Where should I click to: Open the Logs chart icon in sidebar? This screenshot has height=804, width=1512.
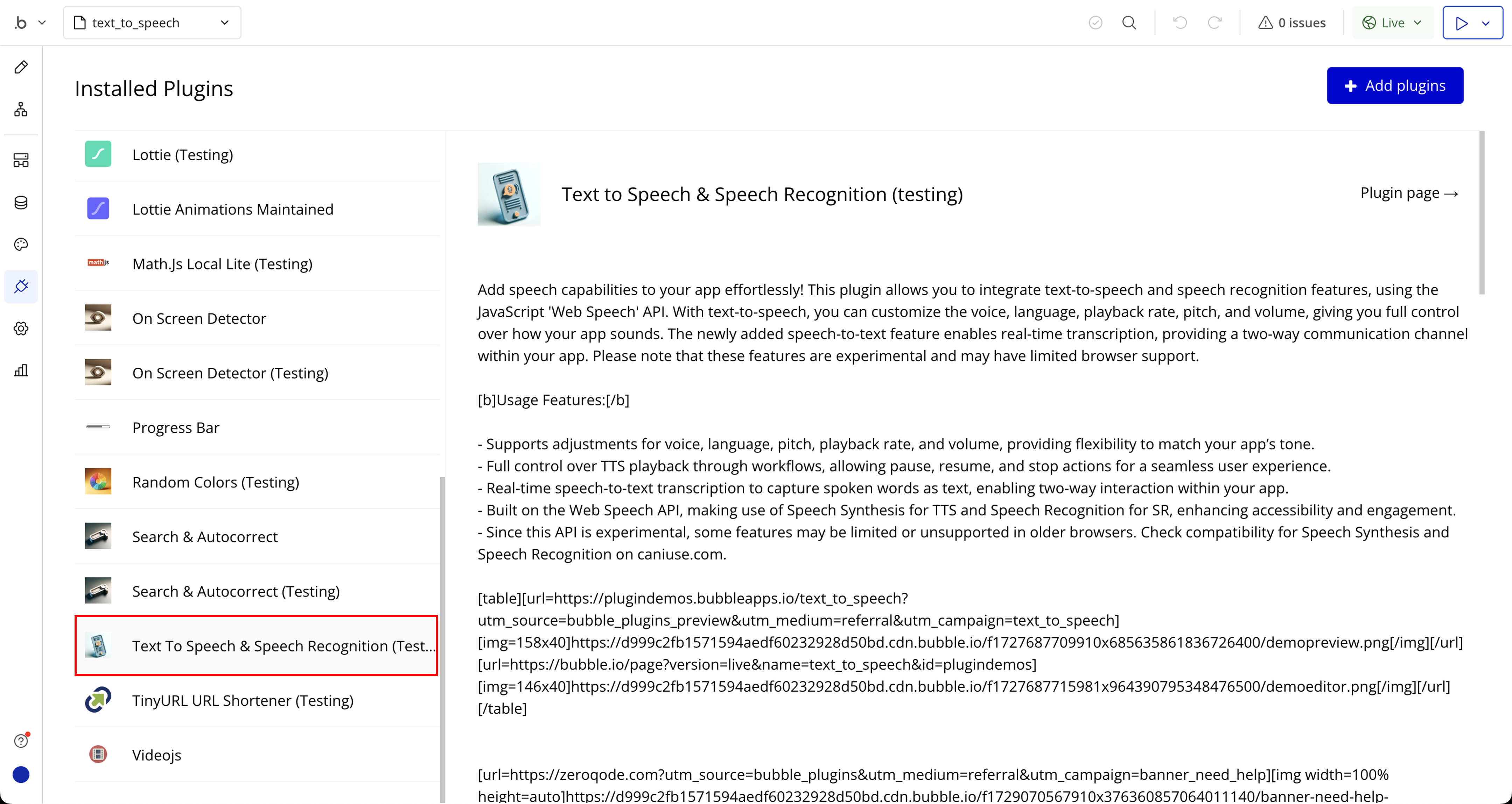click(21, 370)
